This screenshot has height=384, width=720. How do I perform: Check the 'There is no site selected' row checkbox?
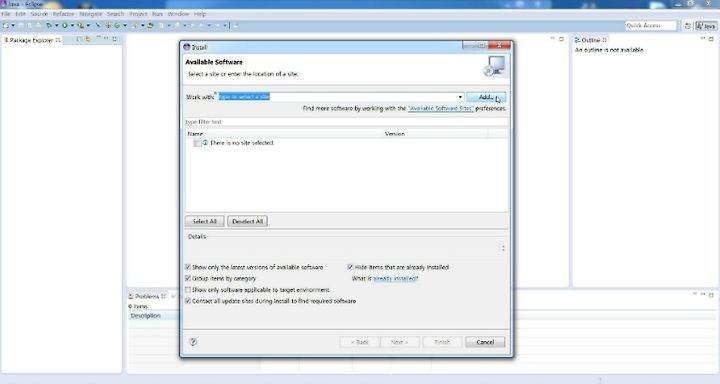pos(197,143)
